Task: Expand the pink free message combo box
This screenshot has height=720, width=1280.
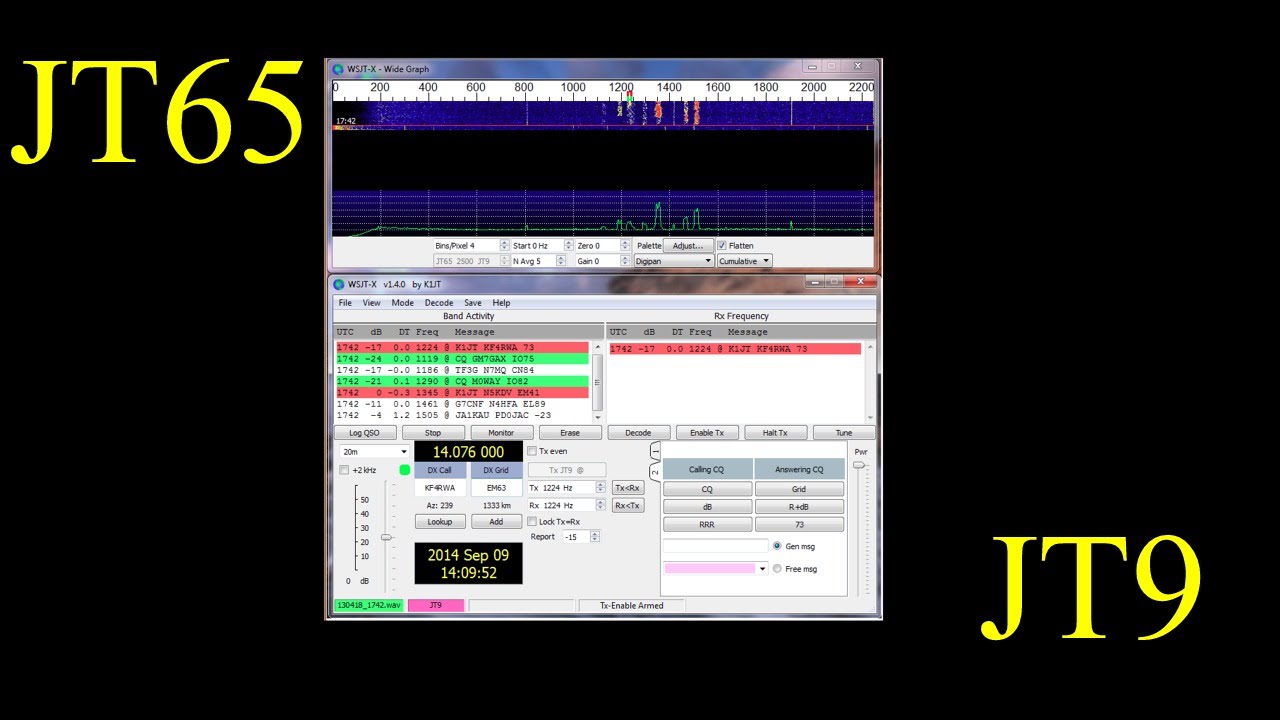Action: (x=762, y=569)
